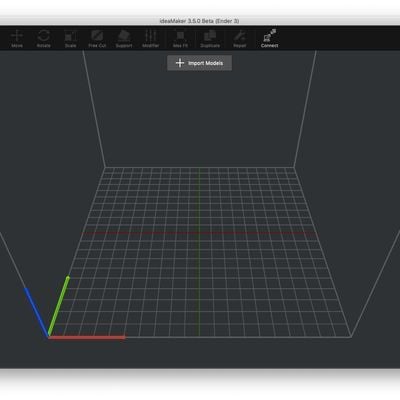
Task: Click the red X axis bar
Action: tap(87, 337)
